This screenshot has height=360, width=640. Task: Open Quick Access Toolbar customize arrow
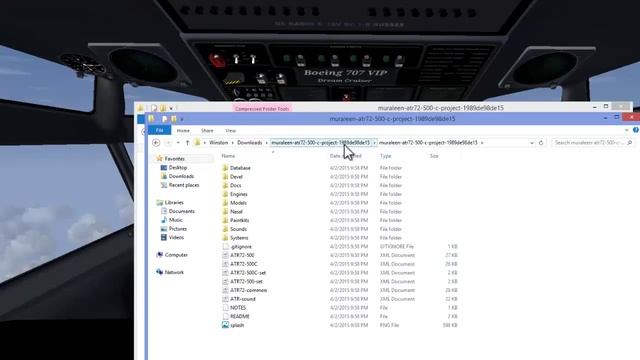(x=182, y=119)
